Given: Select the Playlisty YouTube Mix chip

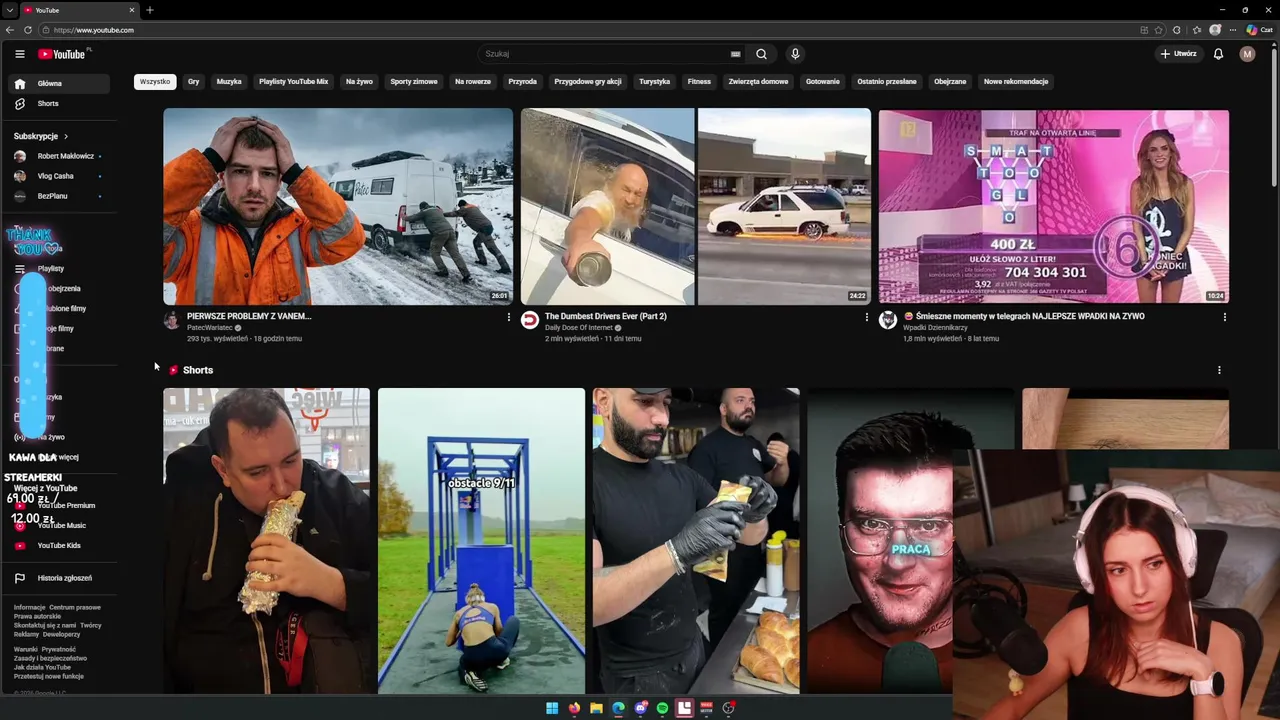Looking at the screenshot, I should click(294, 82).
